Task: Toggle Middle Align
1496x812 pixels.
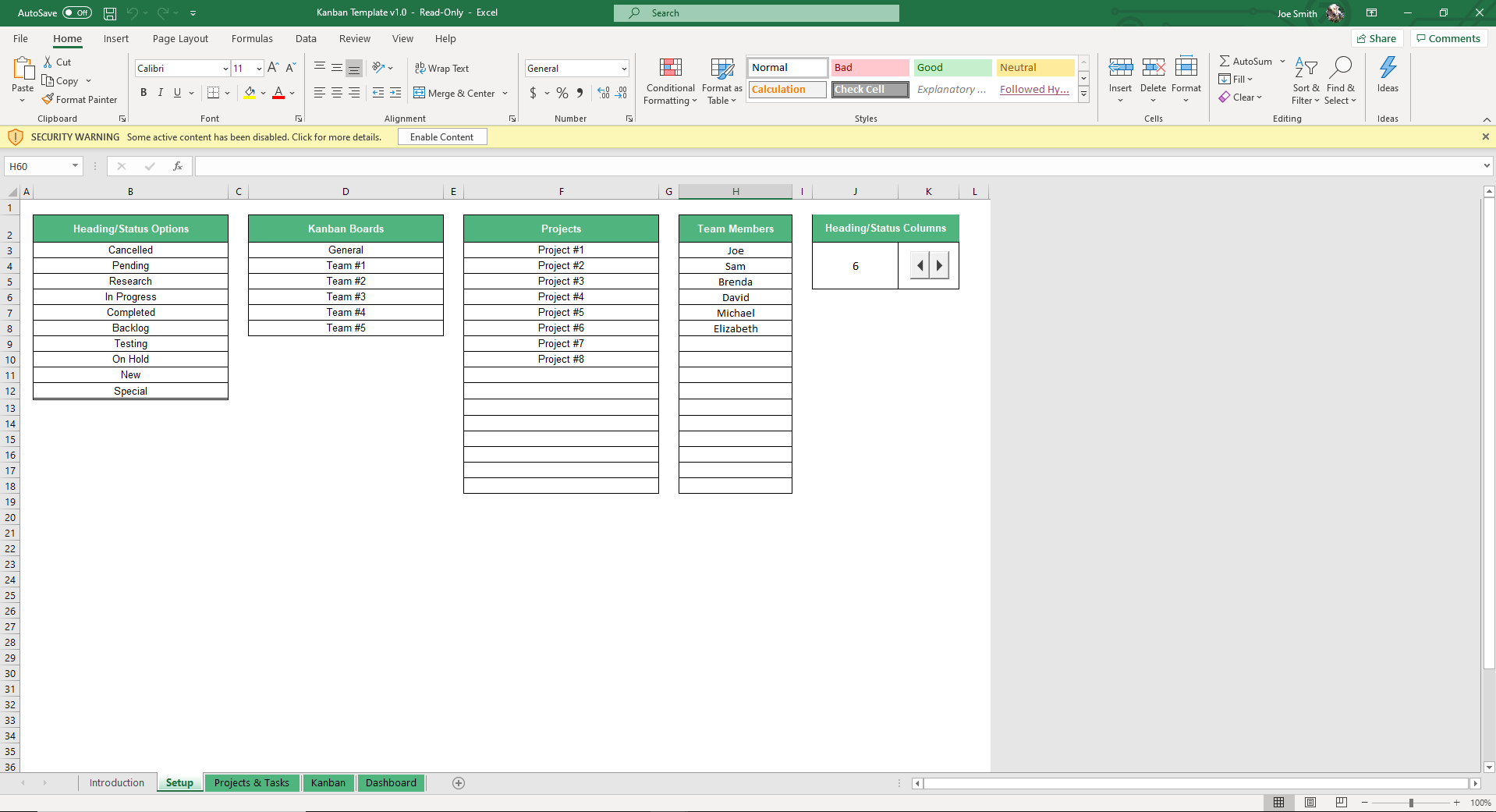Action: pos(337,69)
